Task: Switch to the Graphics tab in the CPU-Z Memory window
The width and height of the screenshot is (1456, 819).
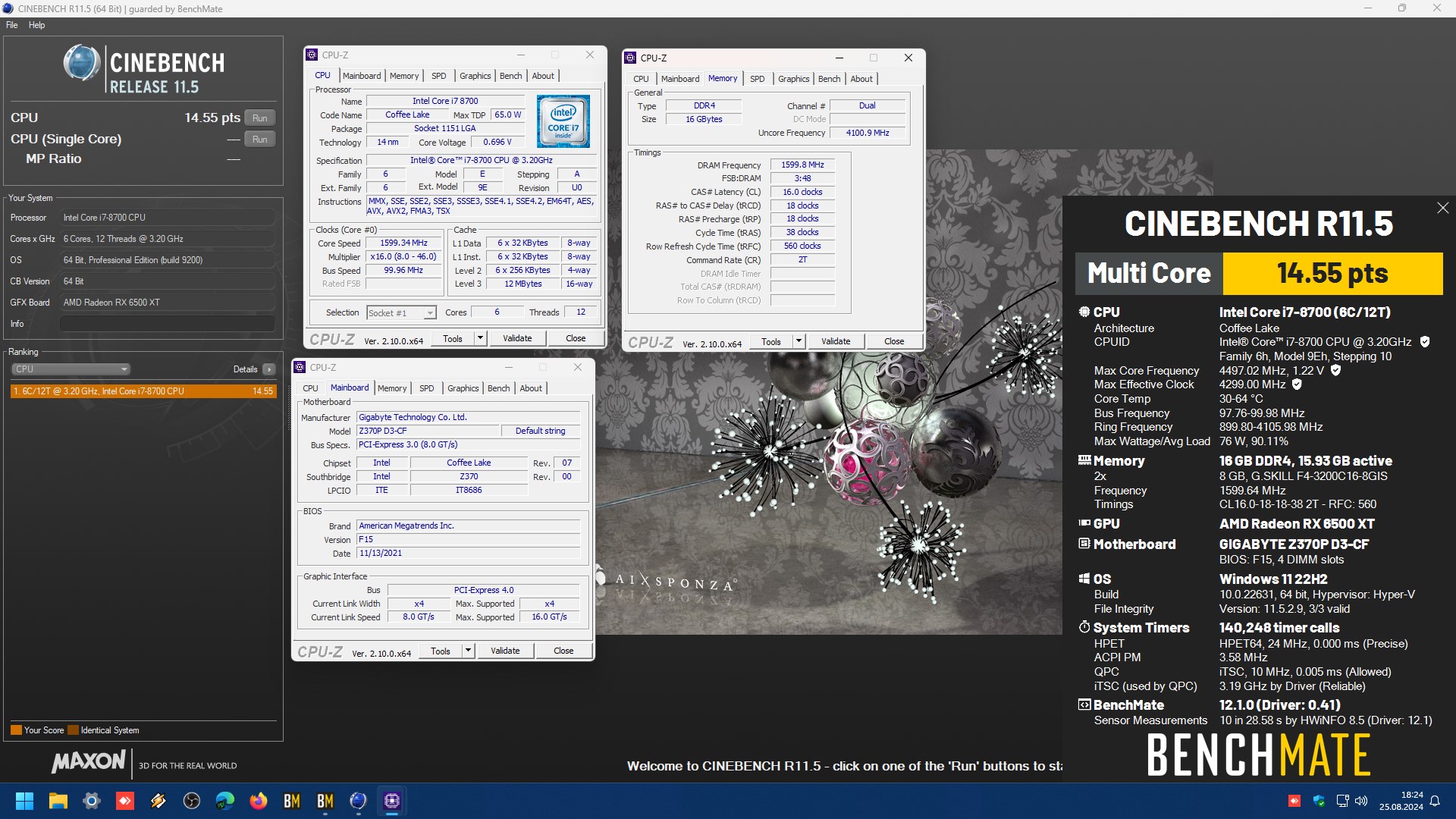Action: click(x=793, y=79)
